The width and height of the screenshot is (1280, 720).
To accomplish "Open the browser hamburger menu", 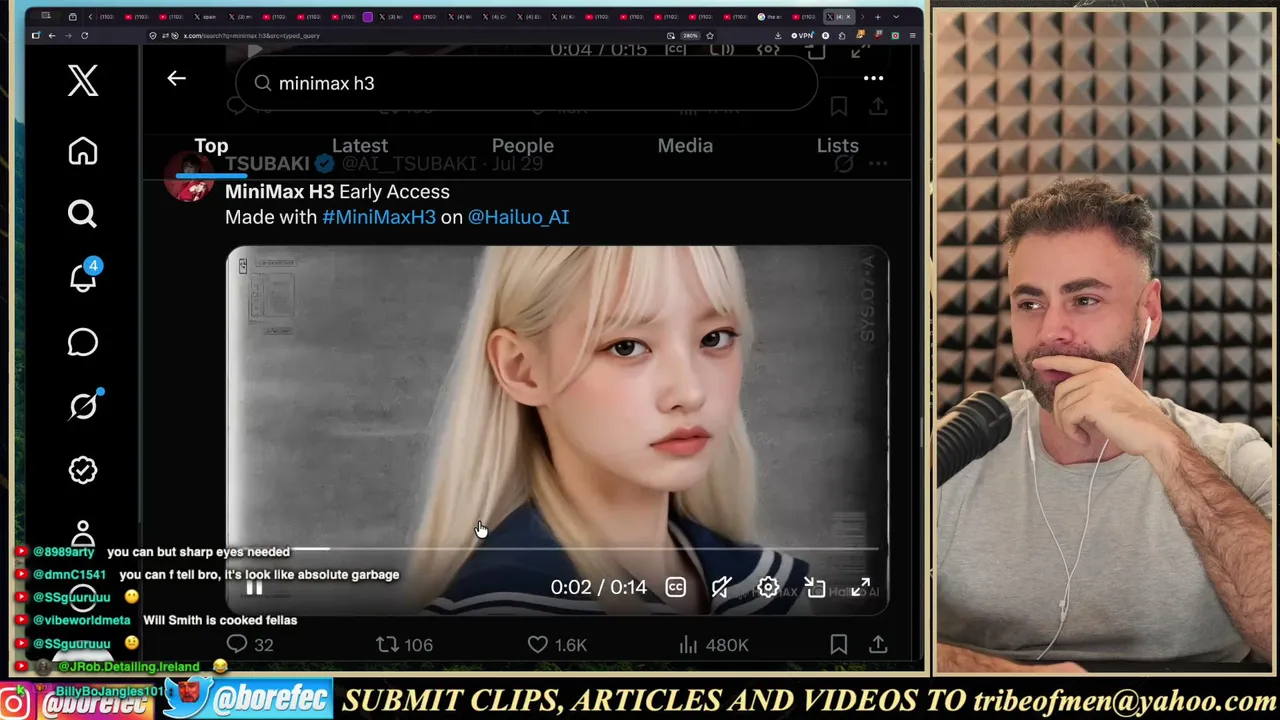I will click(x=912, y=36).
